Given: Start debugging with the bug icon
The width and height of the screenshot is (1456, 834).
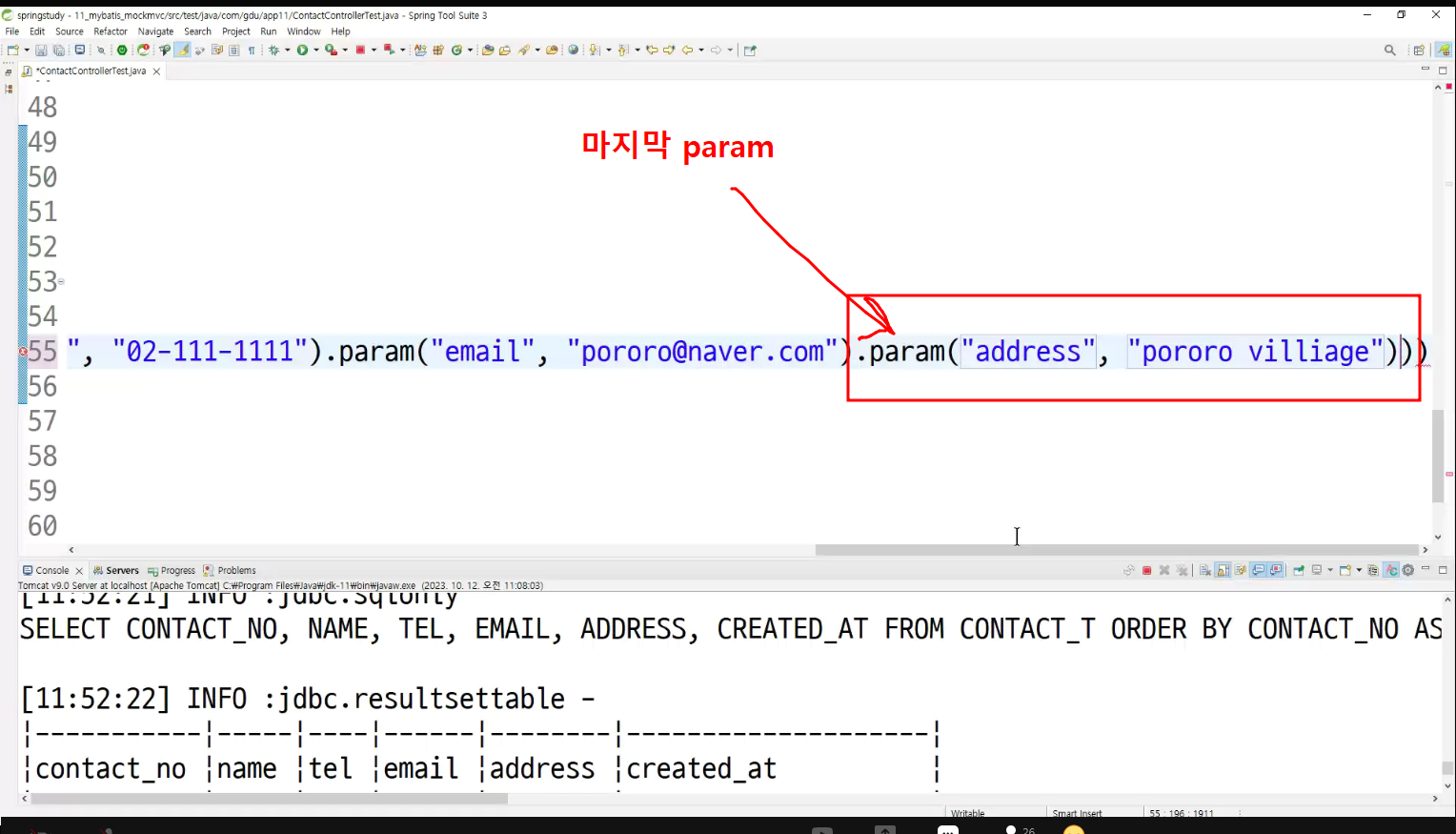Looking at the screenshot, I should 273,50.
